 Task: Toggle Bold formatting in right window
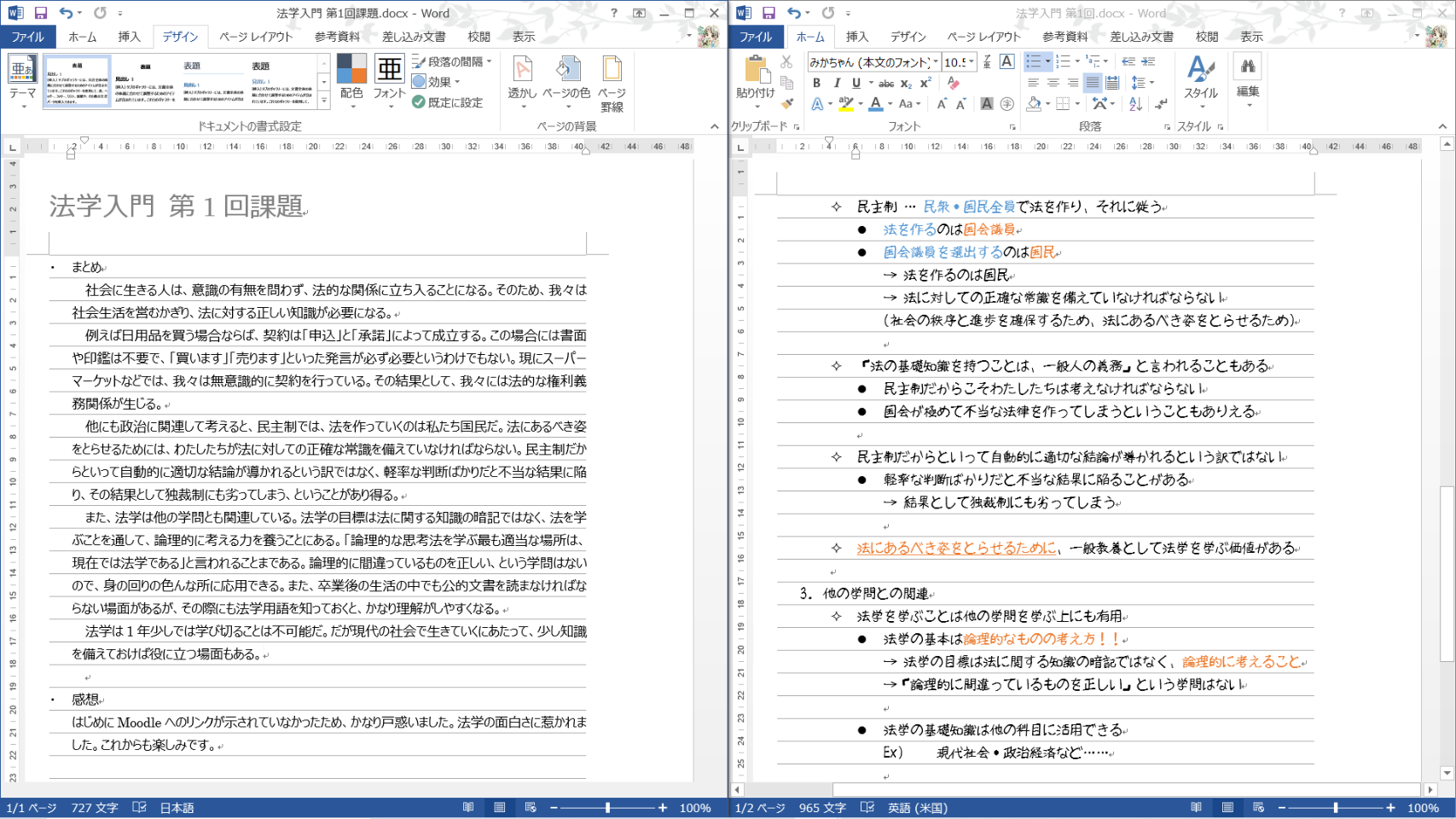click(816, 84)
